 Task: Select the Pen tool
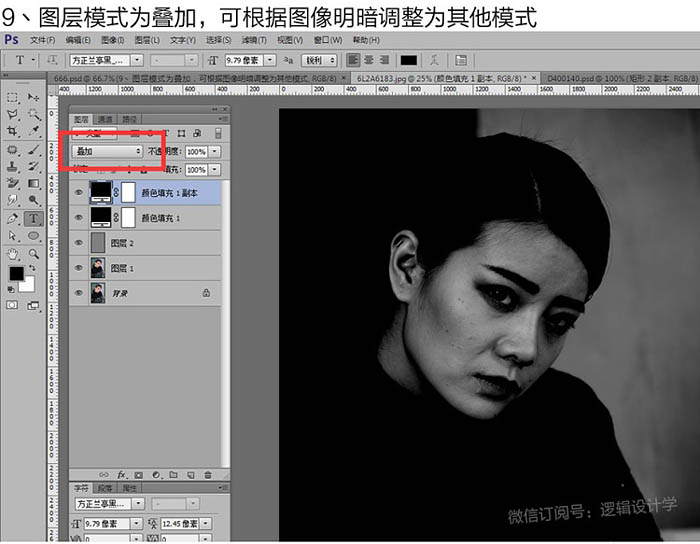(x=12, y=219)
